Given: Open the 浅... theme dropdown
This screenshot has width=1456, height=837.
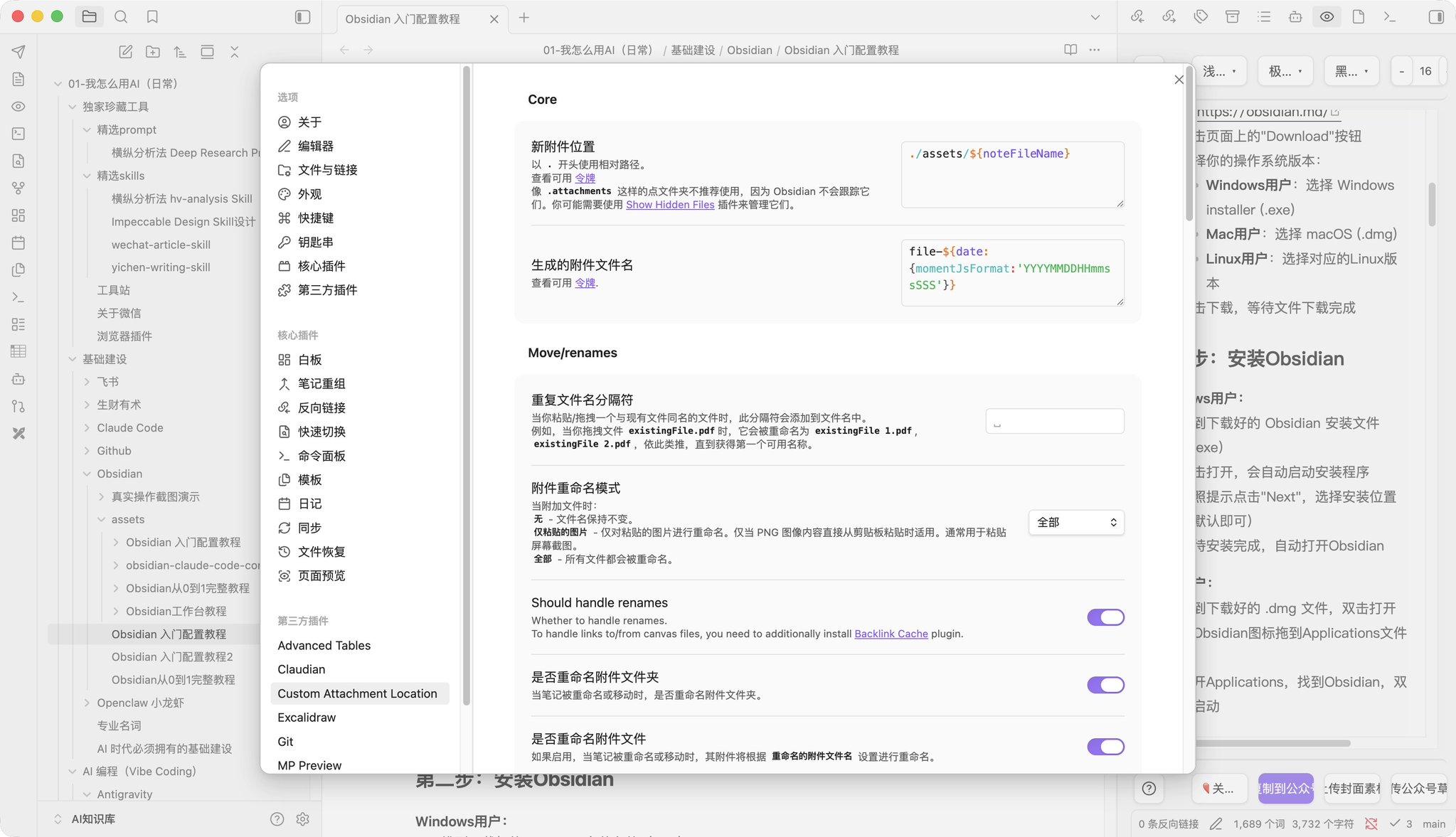Looking at the screenshot, I should click(x=1219, y=71).
